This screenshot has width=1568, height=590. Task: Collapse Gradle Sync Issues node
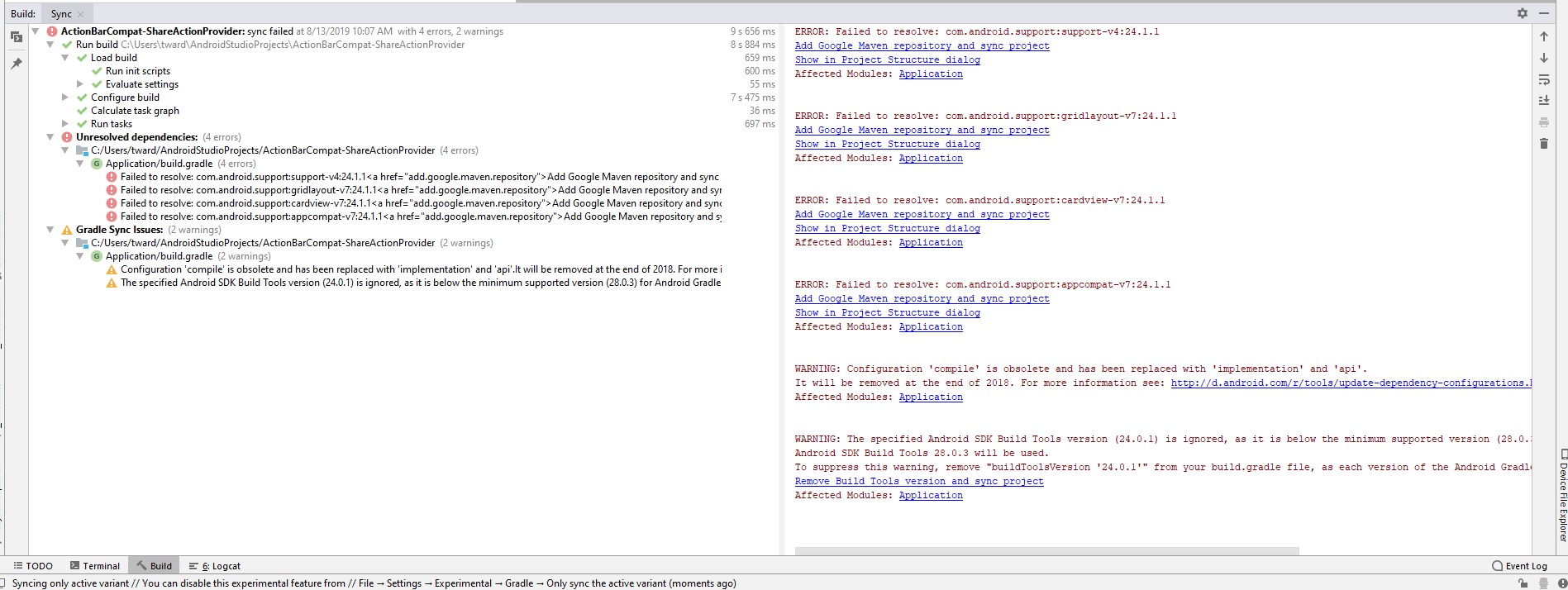pyautogui.click(x=50, y=230)
